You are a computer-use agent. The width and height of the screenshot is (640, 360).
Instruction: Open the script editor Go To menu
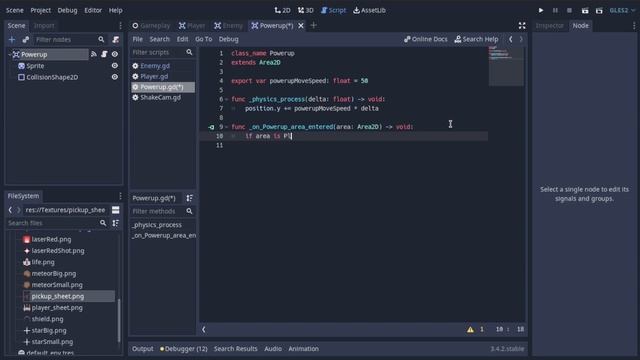click(204, 39)
